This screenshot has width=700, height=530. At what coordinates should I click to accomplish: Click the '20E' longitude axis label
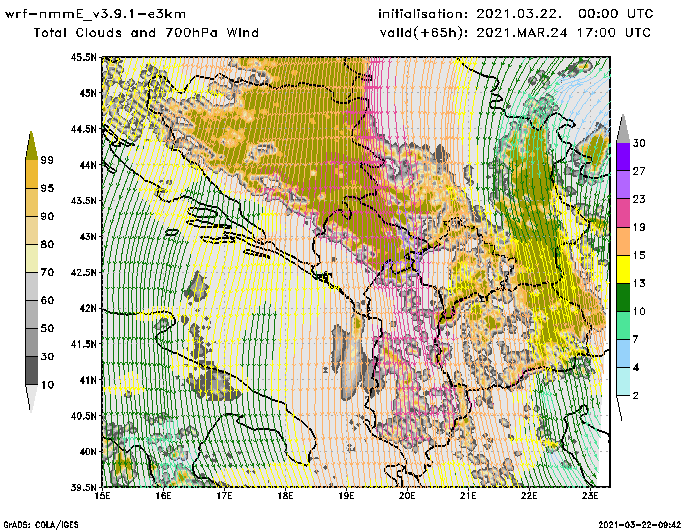tap(407, 496)
